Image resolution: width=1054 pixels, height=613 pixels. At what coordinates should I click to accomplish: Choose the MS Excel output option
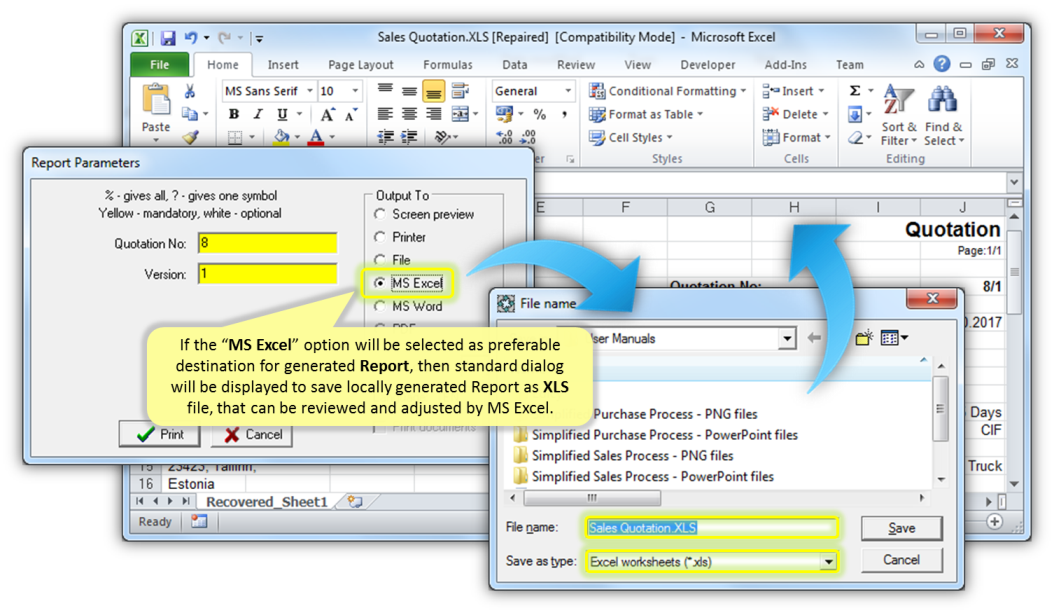(x=380, y=283)
